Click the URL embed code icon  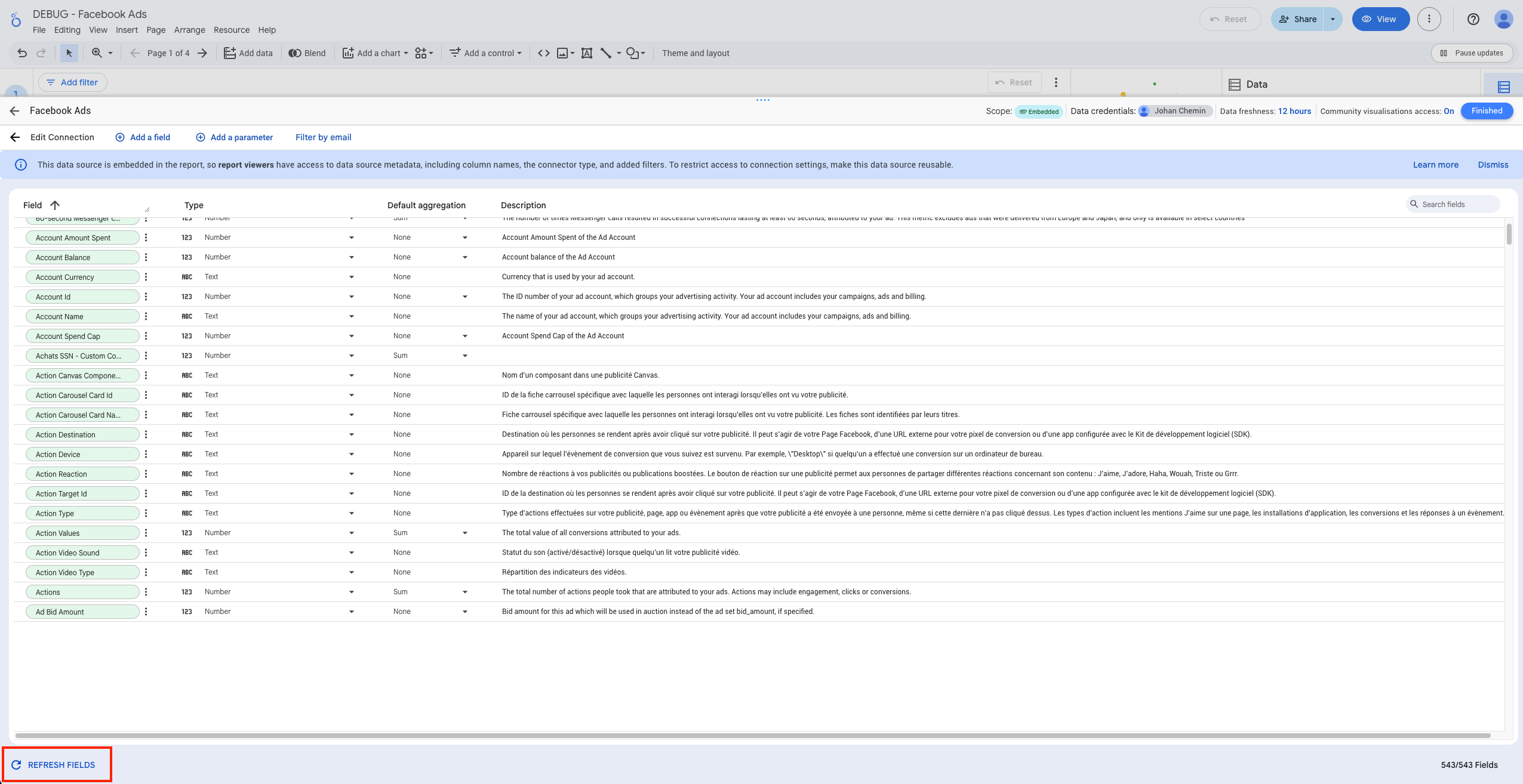[x=543, y=53]
